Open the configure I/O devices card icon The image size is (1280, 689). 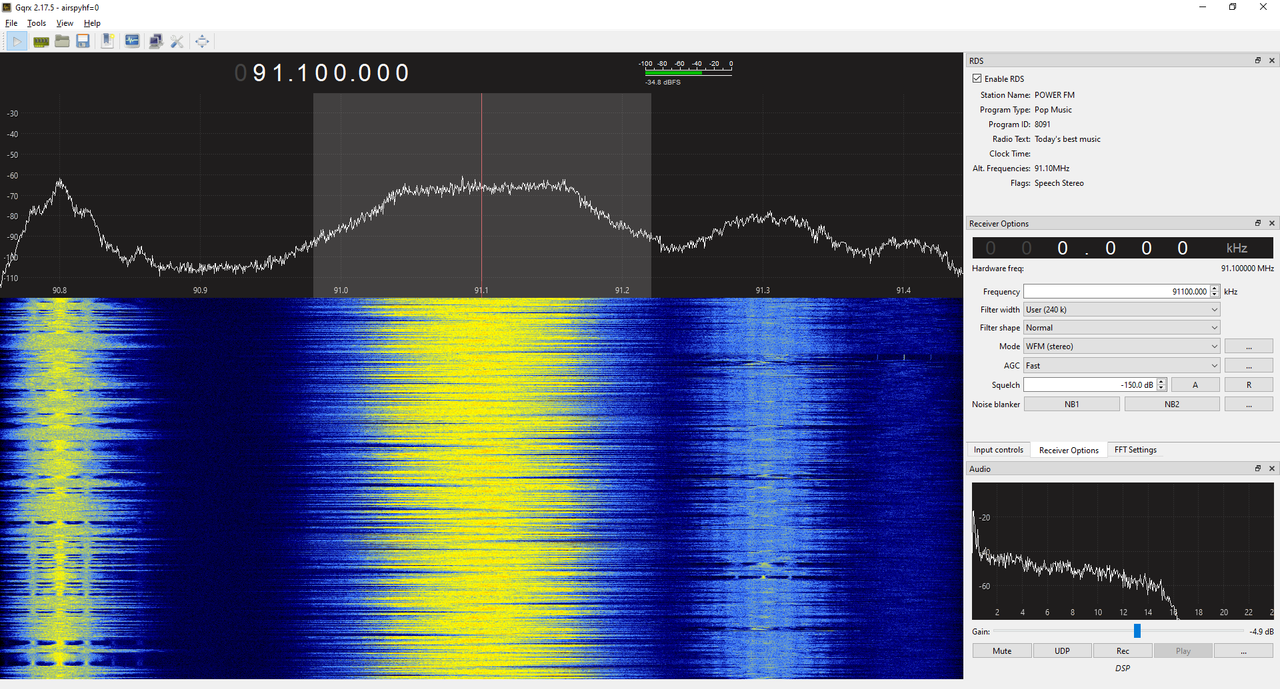click(x=41, y=41)
